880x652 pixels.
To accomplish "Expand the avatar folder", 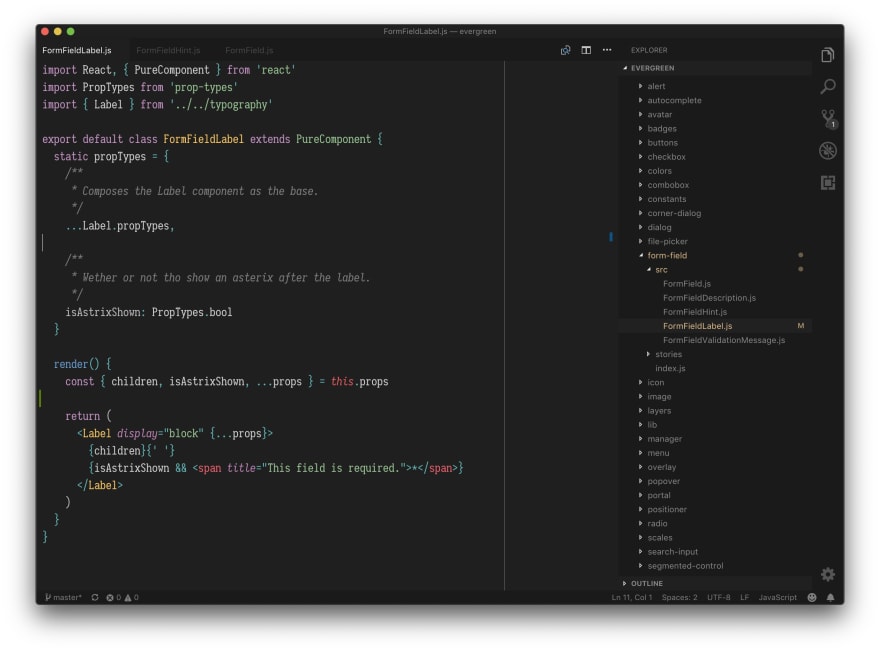I will click(x=716, y=114).
